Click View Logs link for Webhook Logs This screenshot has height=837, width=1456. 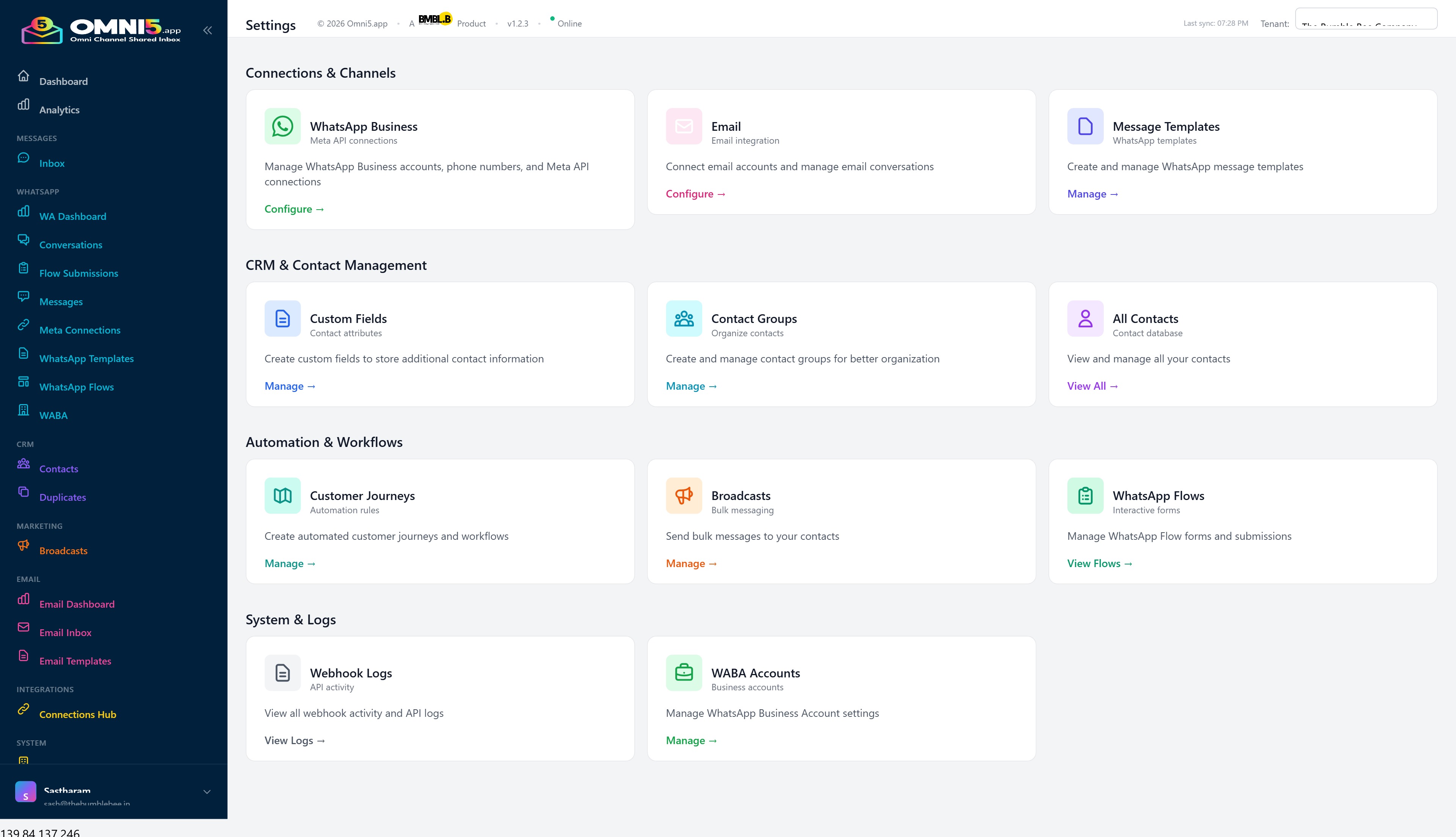(294, 740)
